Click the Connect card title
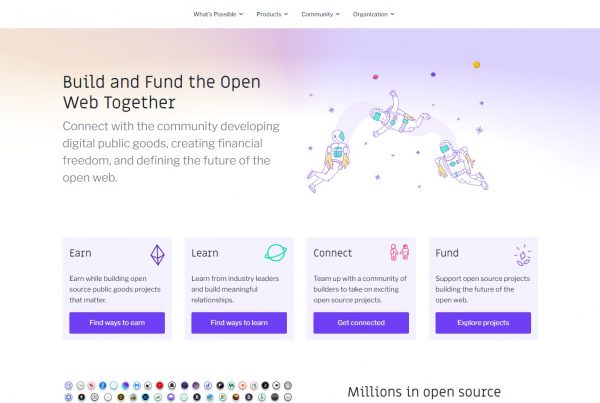Image resolution: width=600 pixels, height=403 pixels. tap(333, 253)
